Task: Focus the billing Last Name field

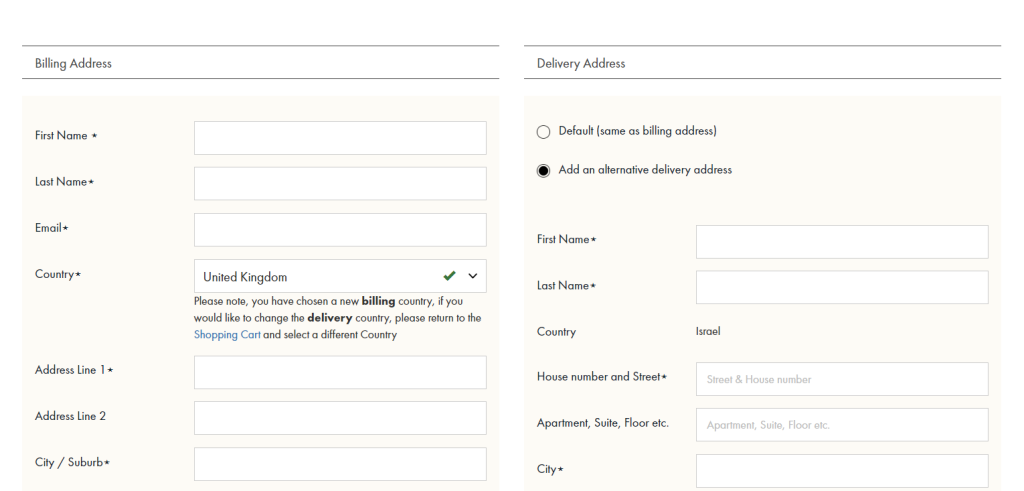Action: [340, 183]
